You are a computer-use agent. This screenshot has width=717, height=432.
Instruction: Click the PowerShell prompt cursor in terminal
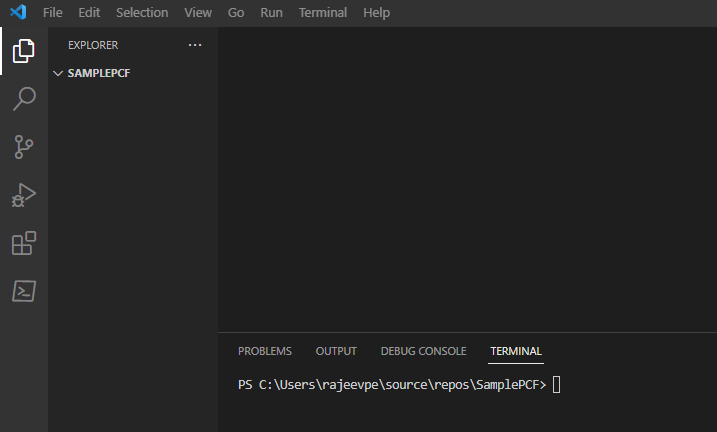pos(557,385)
